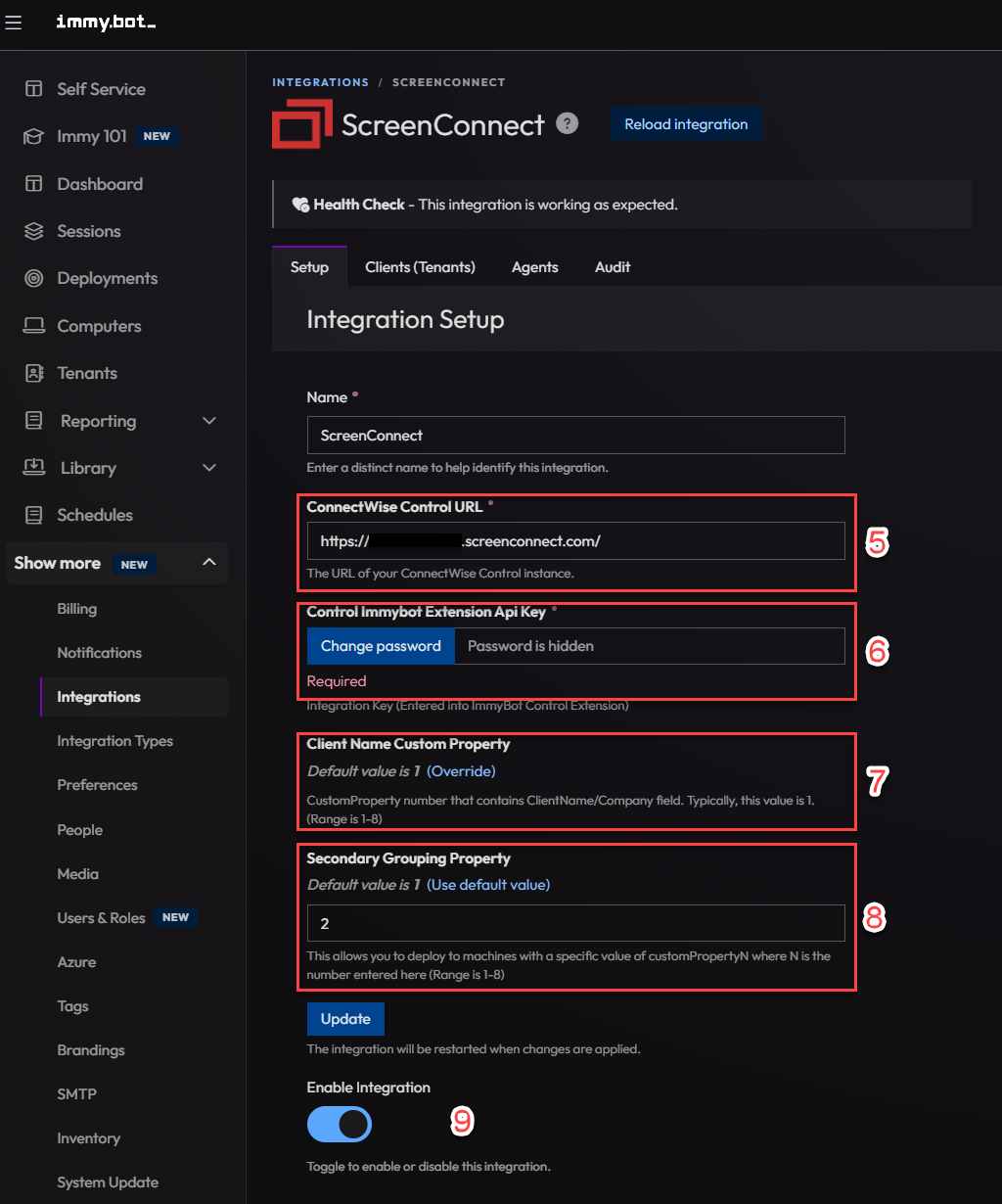Click the immy.bot logo
This screenshot has height=1204, width=1002.
pyautogui.click(x=106, y=23)
